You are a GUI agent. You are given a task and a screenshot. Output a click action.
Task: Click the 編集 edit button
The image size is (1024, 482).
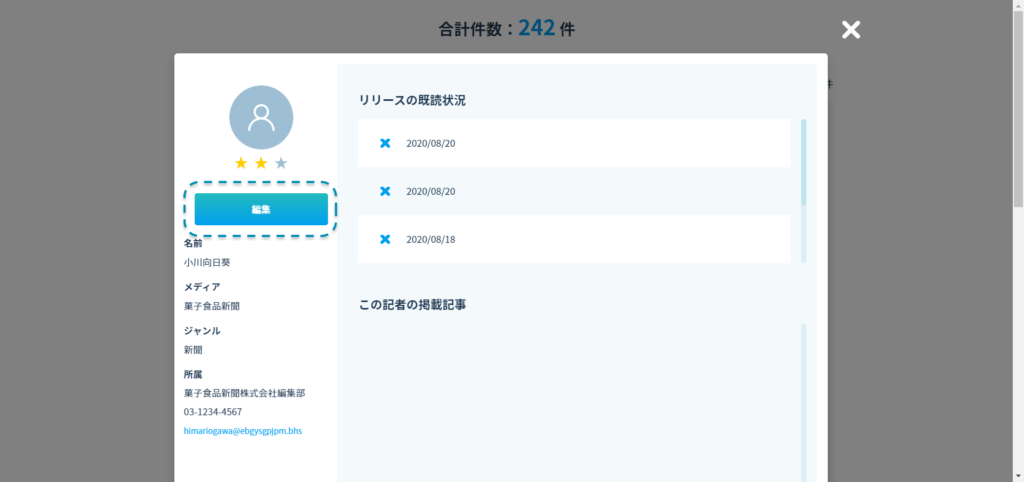coord(261,209)
